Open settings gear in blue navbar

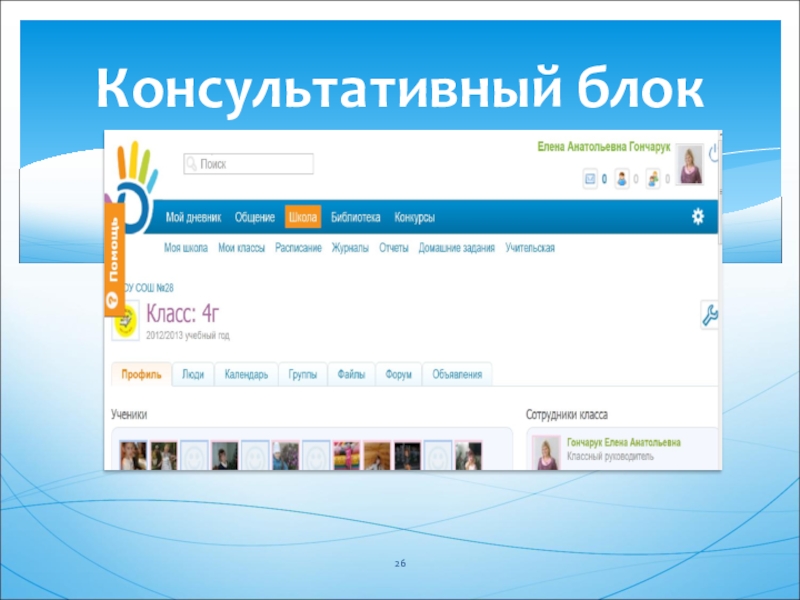[x=698, y=217]
